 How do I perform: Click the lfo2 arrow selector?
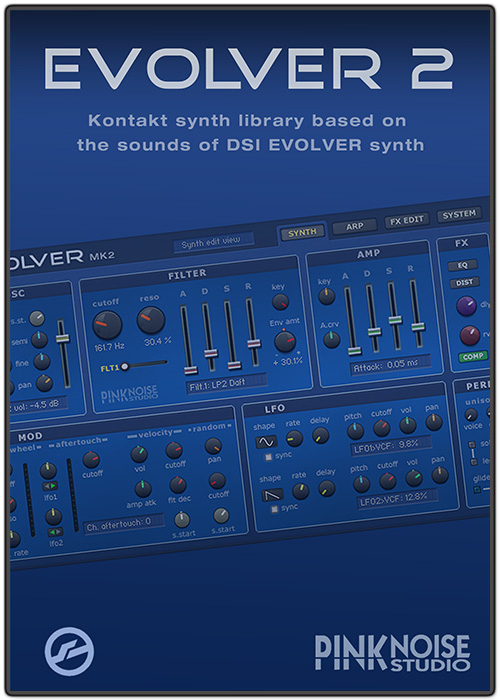(x=55, y=532)
